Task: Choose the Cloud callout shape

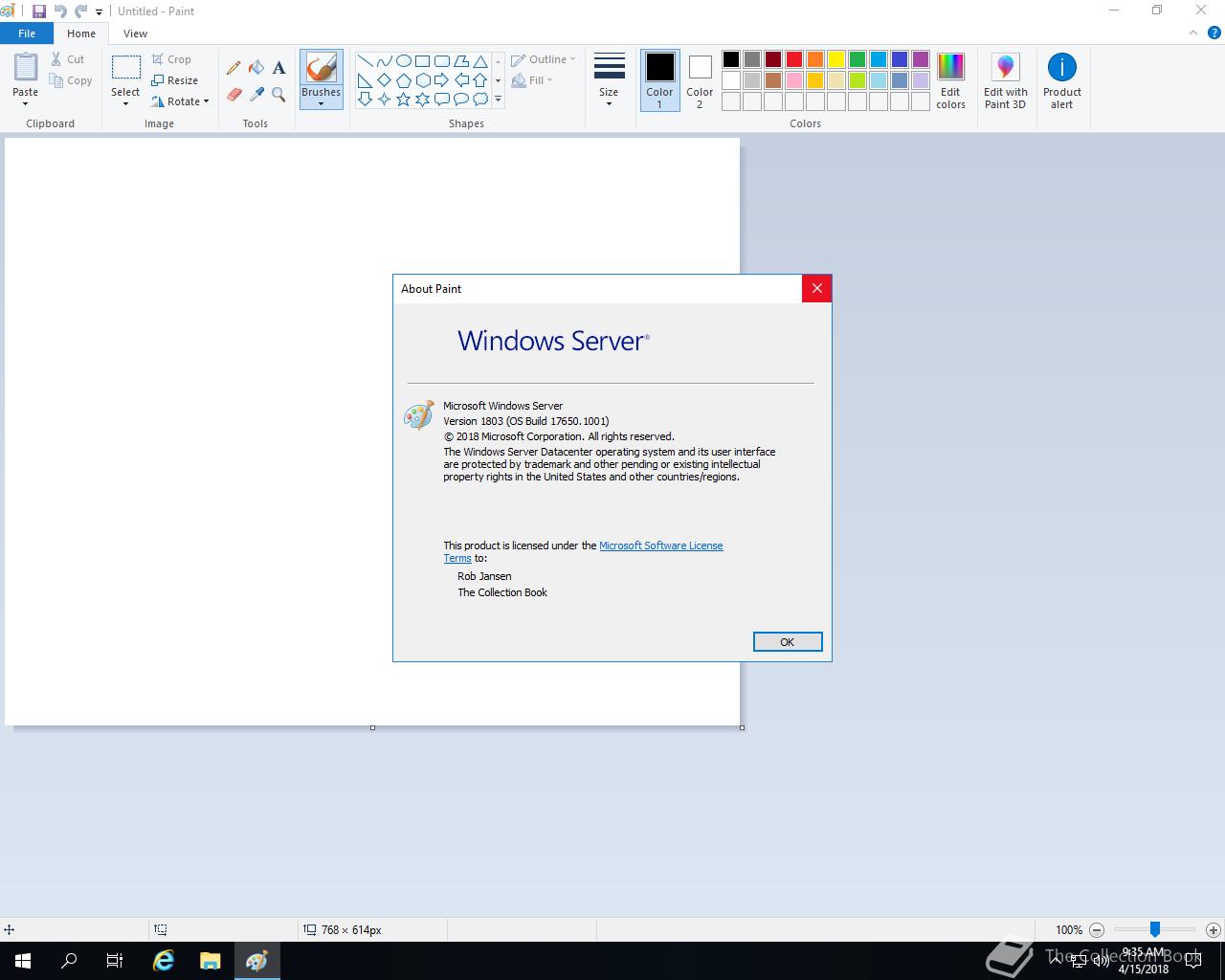Action: click(479, 99)
